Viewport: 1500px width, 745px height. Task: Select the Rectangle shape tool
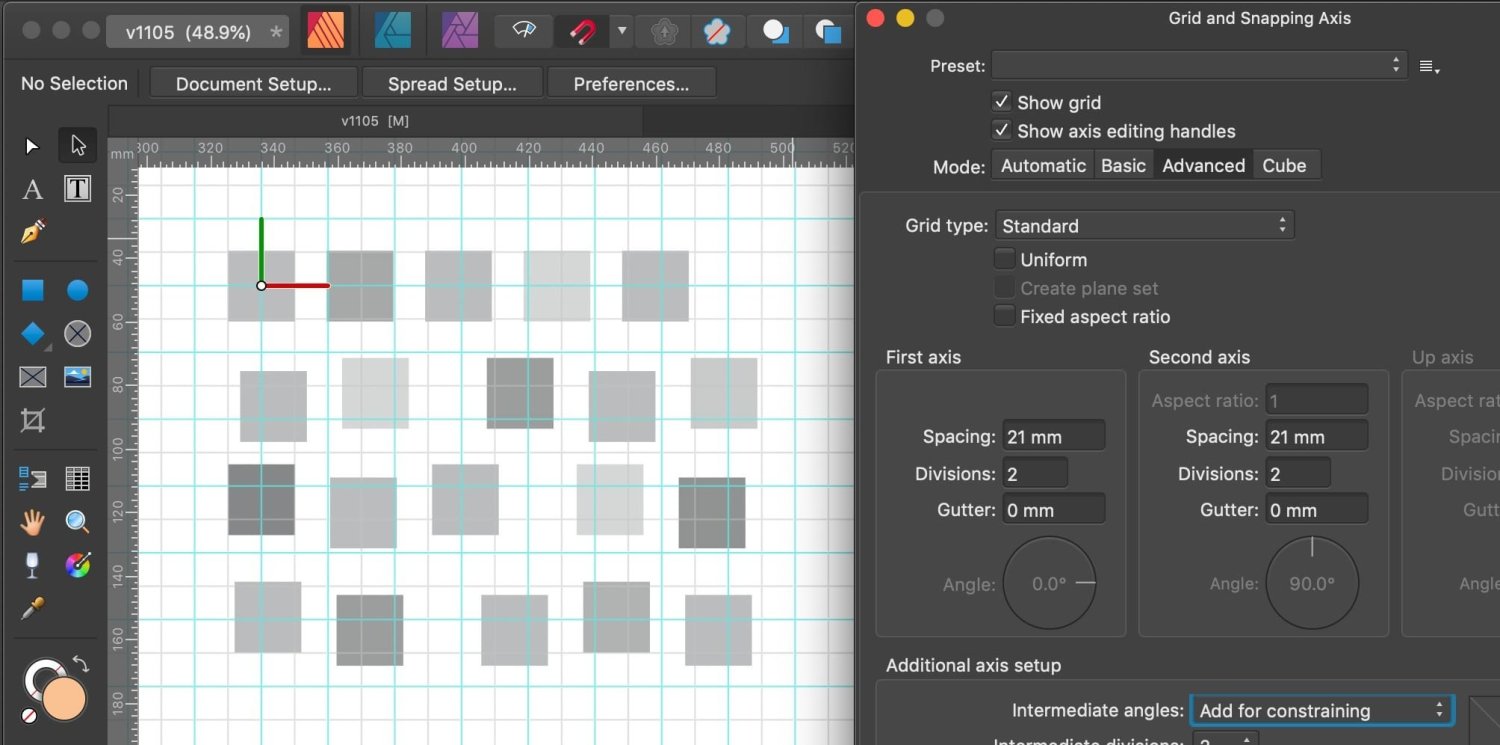pyautogui.click(x=31, y=289)
